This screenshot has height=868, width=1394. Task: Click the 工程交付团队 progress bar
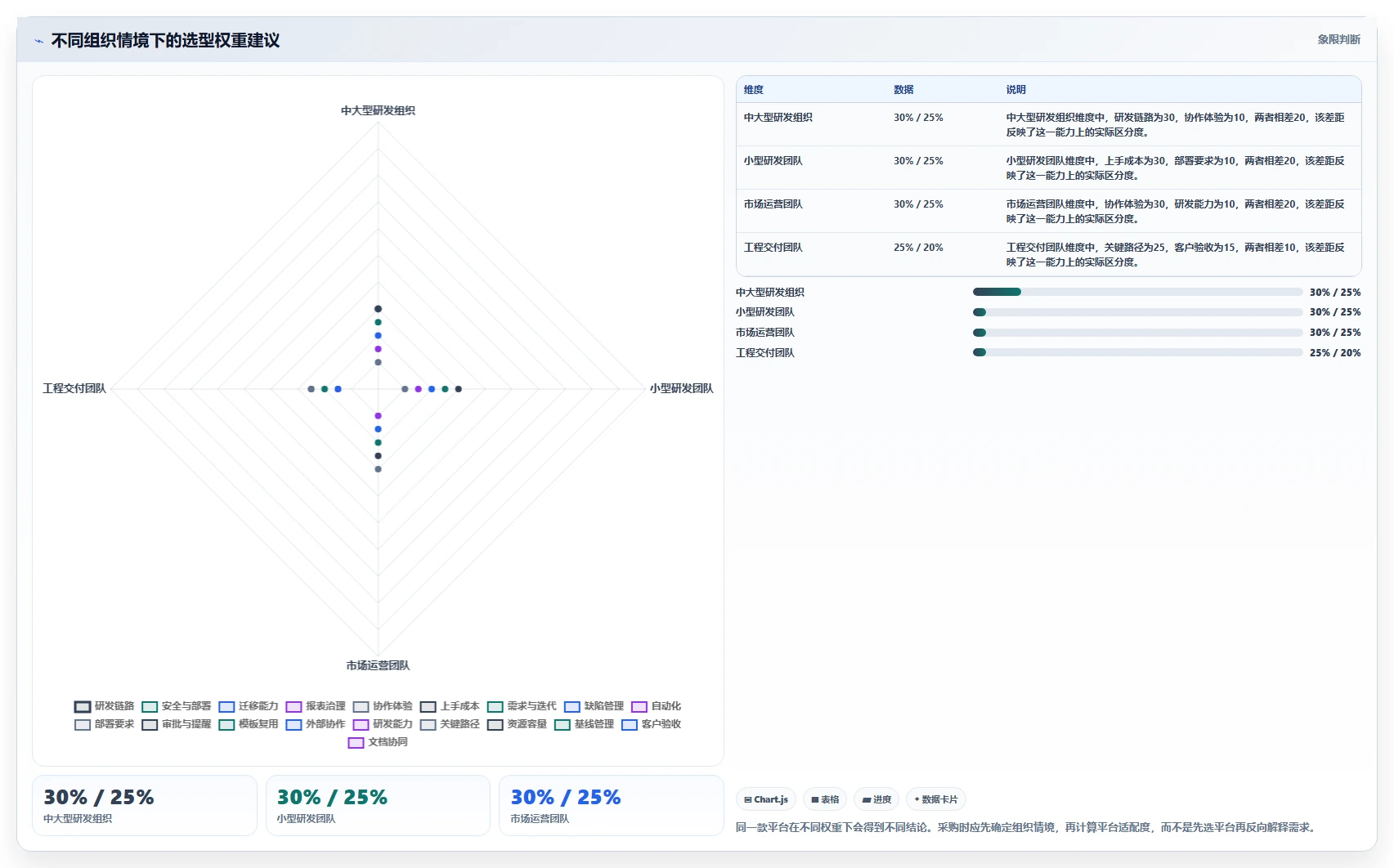coord(1137,352)
